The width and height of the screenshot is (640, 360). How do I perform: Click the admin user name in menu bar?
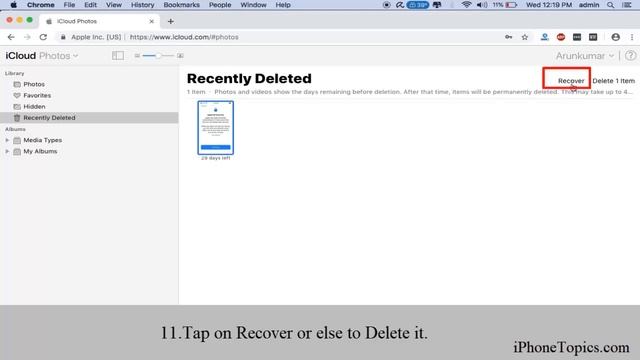589,5
